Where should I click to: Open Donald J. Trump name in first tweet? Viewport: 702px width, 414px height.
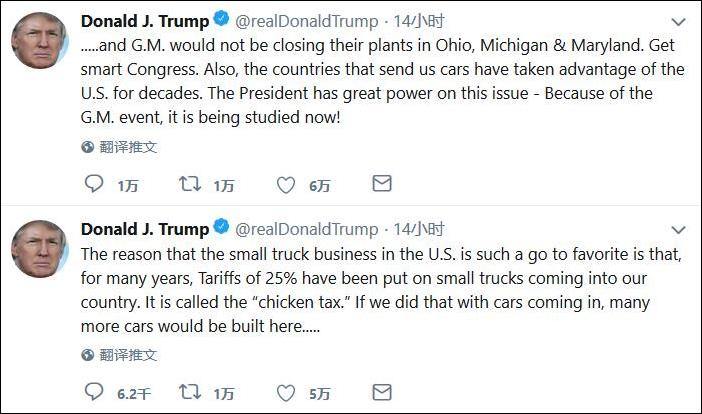(x=145, y=21)
